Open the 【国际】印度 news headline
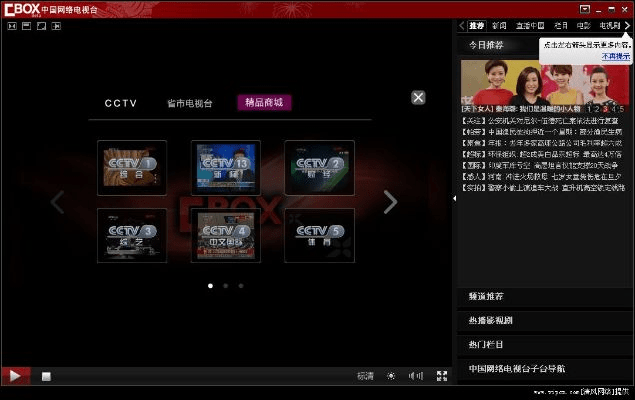This screenshot has width=635, height=400. 540,165
